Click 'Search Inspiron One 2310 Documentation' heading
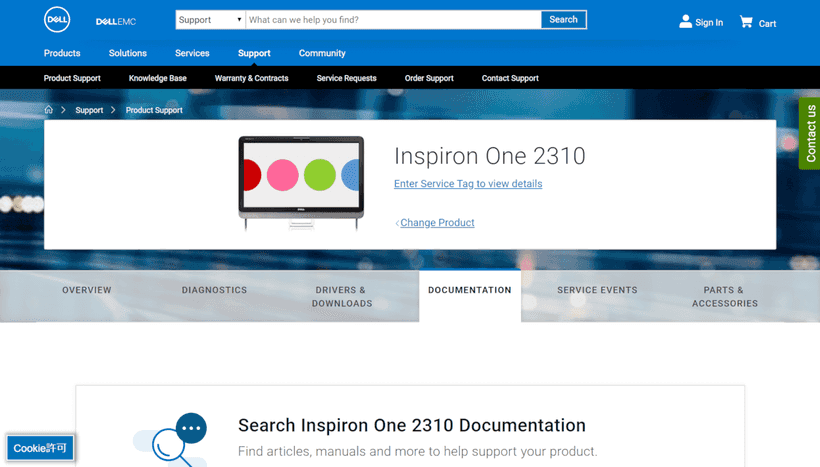The width and height of the screenshot is (820, 467). (412, 425)
